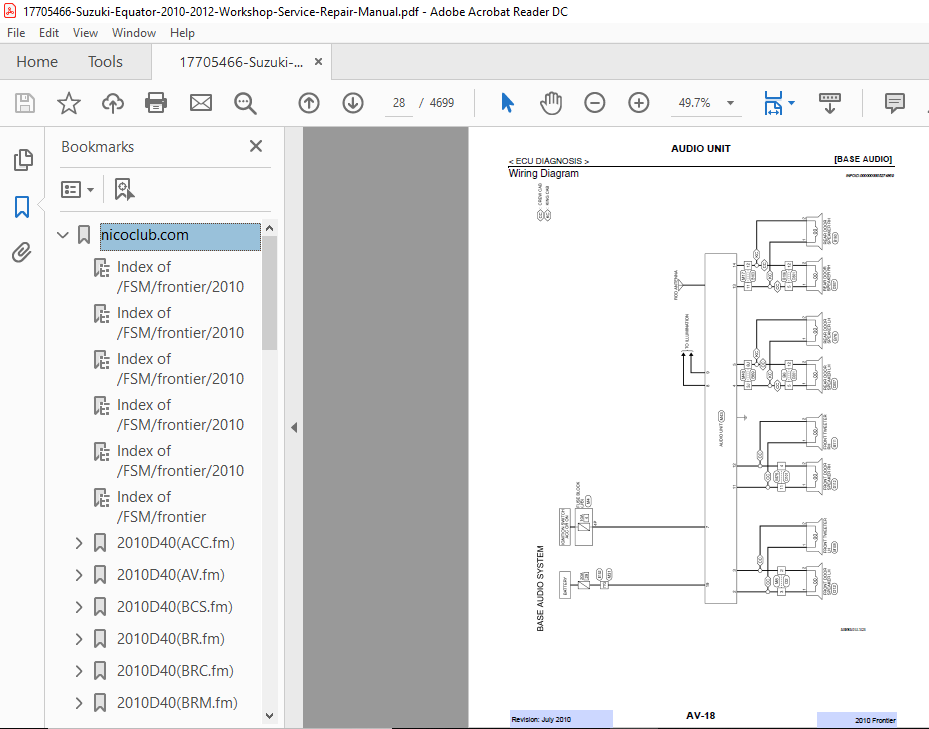Image resolution: width=929 pixels, height=729 pixels.
Task: Expand the 2010D40(BRM.fm) bookmark
Action: pos(79,703)
